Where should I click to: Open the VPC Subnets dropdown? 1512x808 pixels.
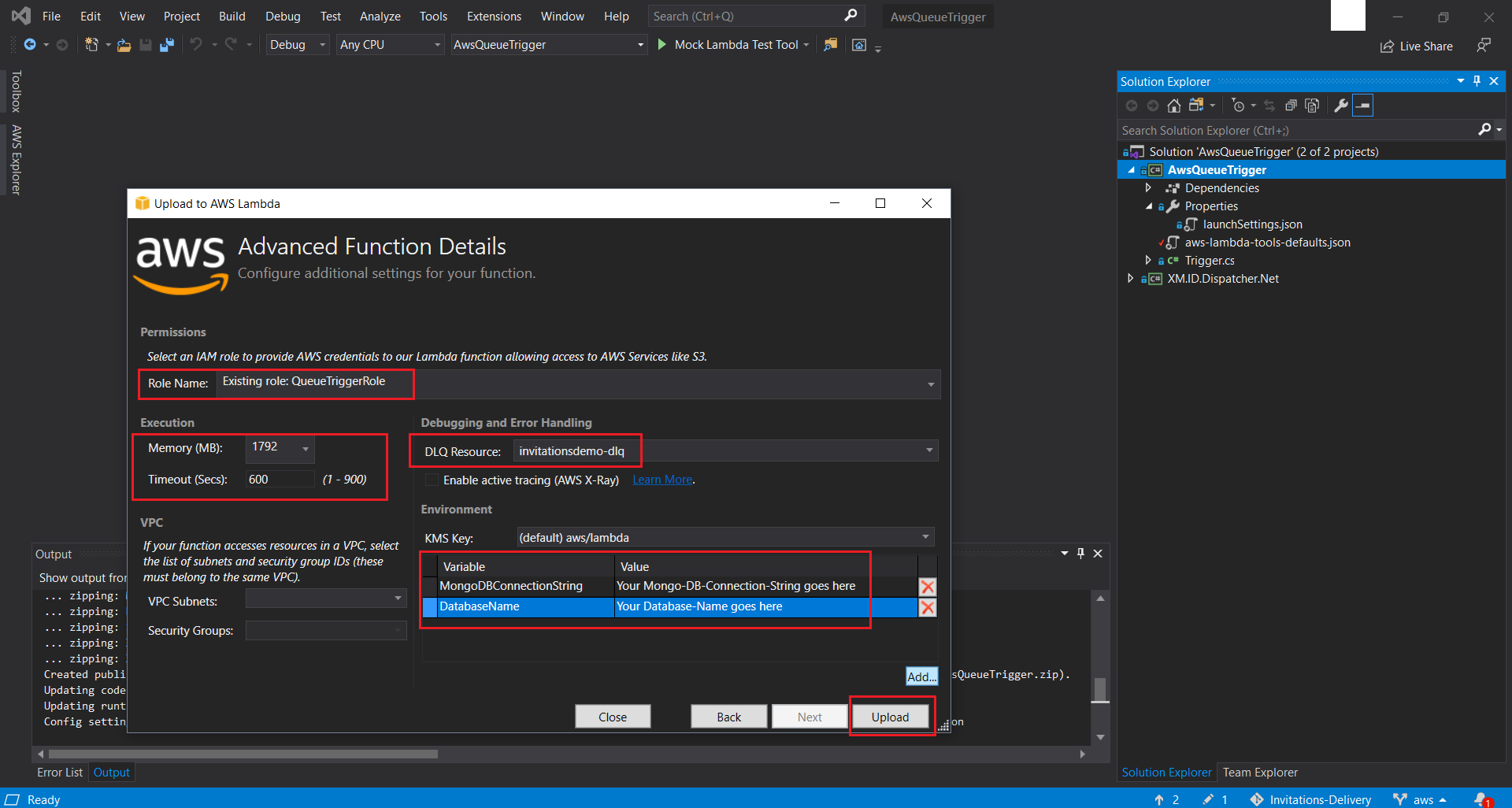tap(398, 599)
